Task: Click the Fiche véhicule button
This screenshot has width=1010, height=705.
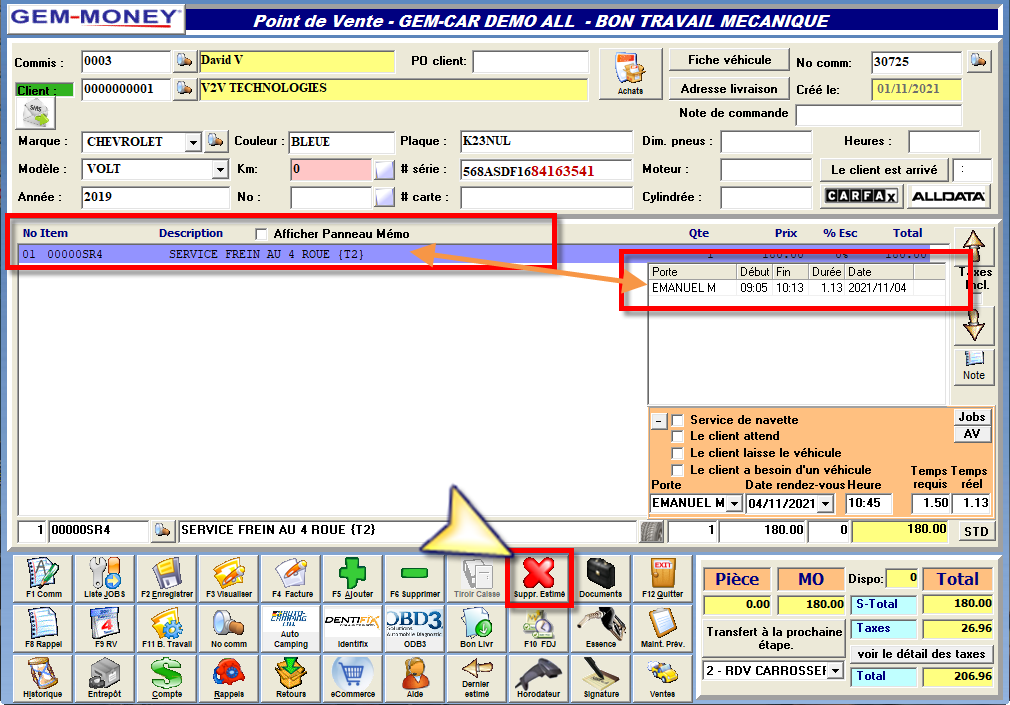Action: point(729,60)
